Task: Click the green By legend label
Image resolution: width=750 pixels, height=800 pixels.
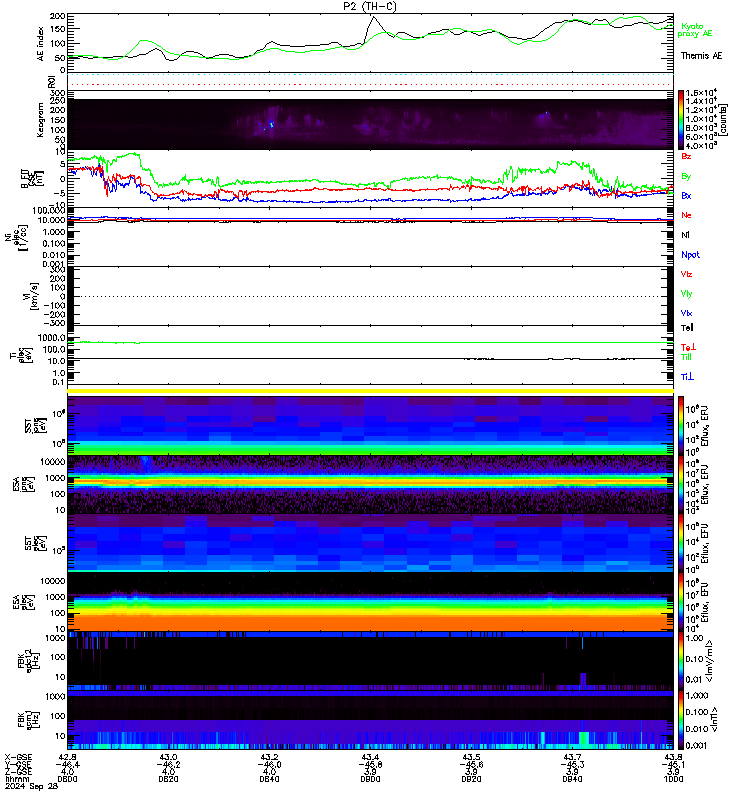Action: [686, 176]
